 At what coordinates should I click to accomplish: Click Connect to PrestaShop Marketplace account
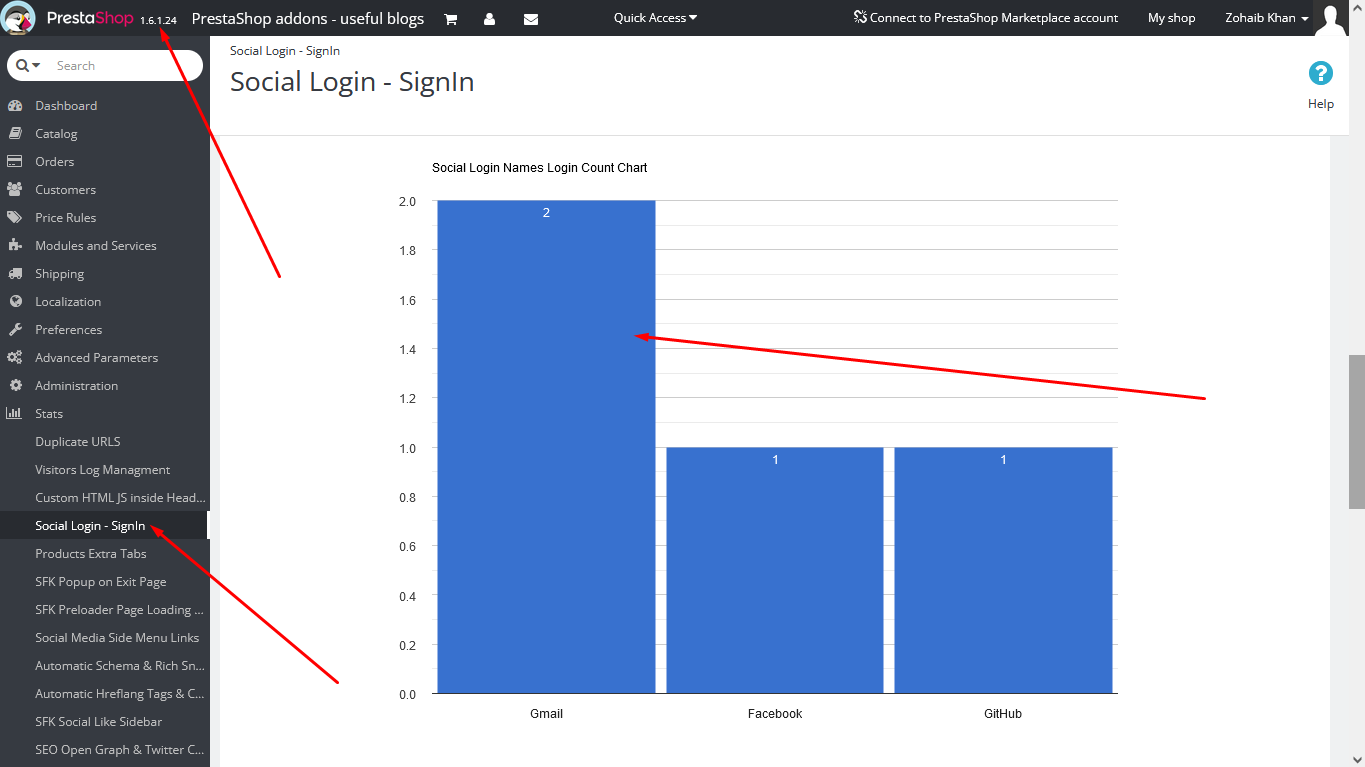pos(986,18)
